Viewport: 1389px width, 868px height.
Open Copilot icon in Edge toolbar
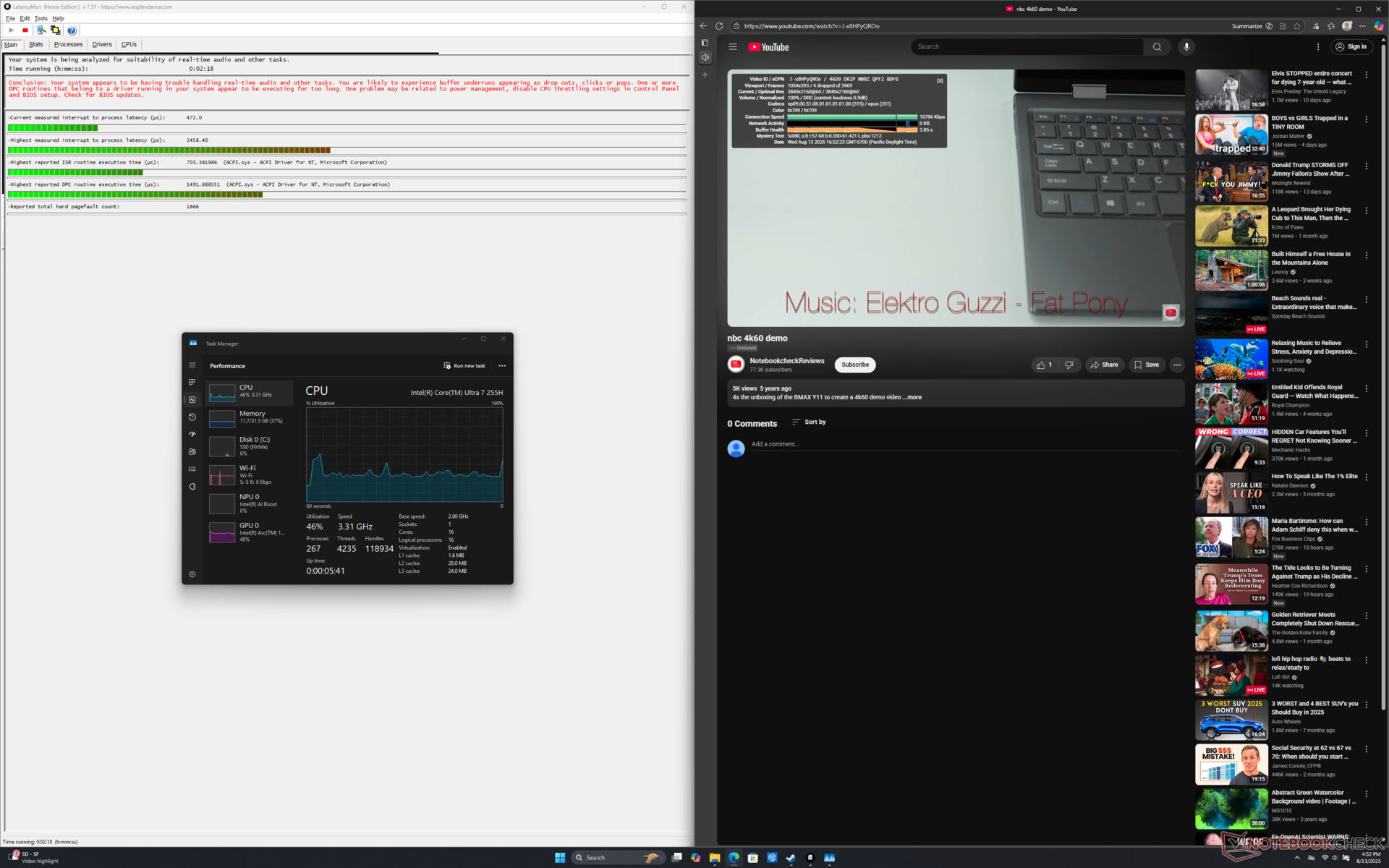pyautogui.click(x=1379, y=26)
